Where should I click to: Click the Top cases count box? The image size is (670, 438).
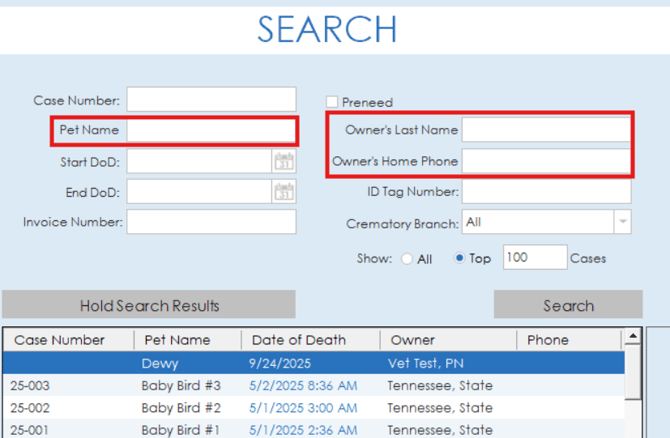534,258
